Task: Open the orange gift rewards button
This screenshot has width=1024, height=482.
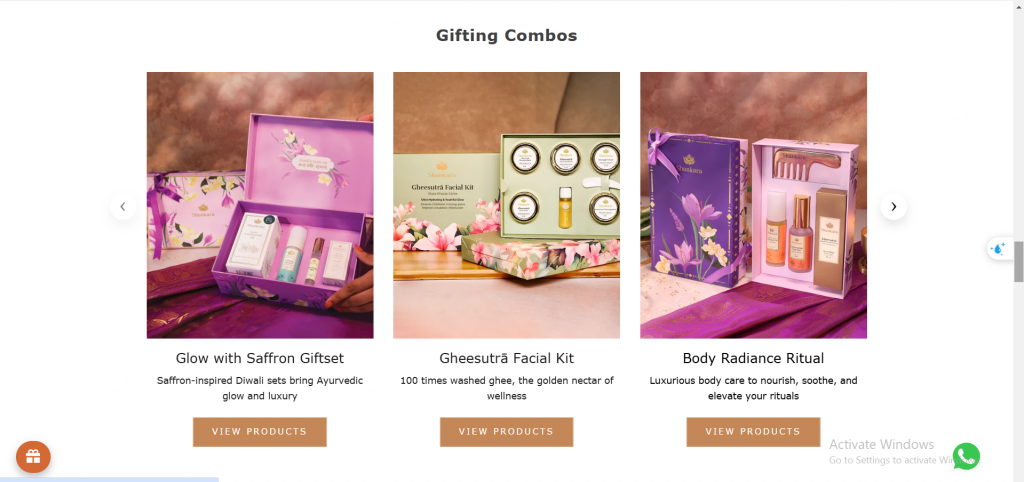Action: click(x=33, y=456)
